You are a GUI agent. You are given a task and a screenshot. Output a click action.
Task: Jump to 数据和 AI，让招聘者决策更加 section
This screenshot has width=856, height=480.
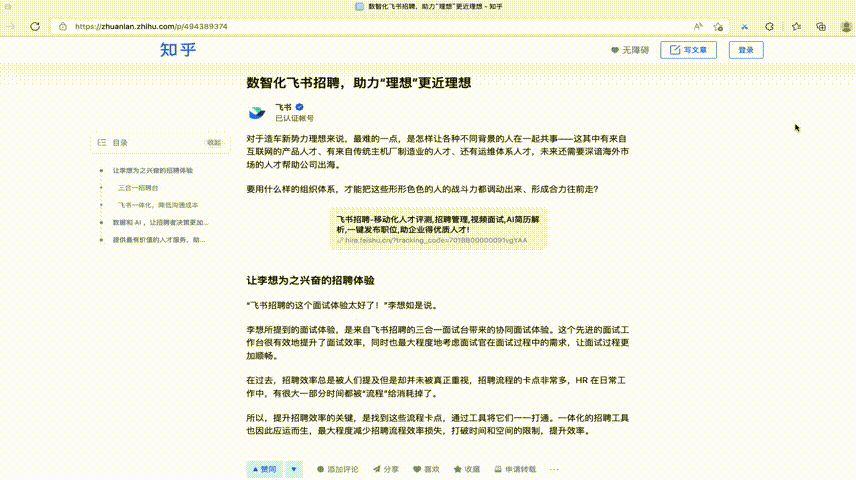point(160,222)
